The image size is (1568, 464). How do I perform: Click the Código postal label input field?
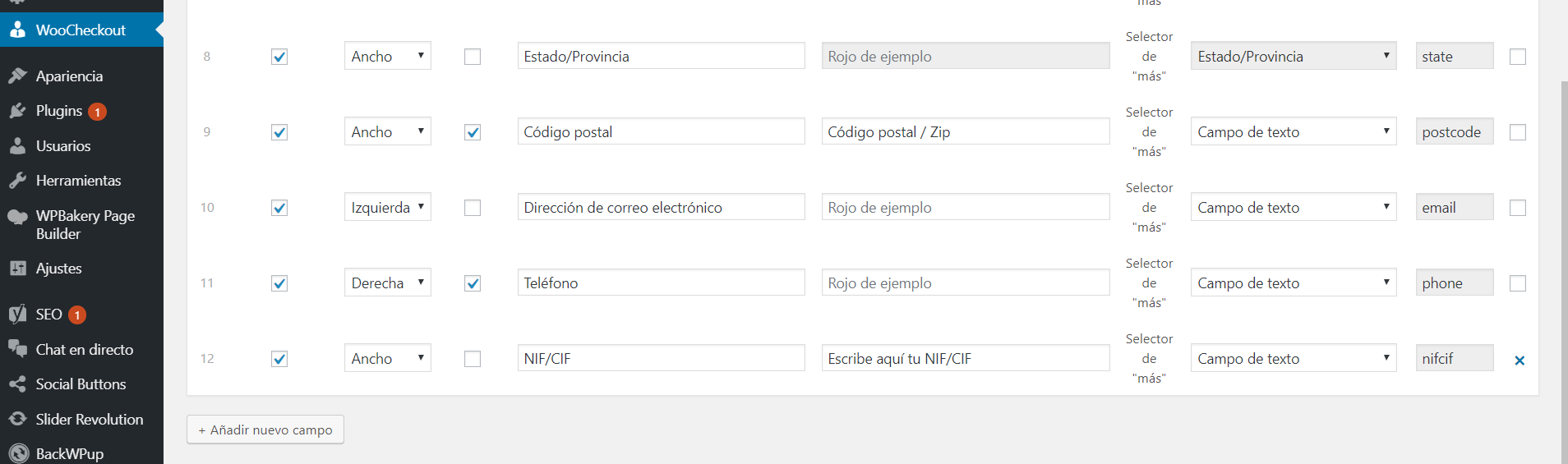pyautogui.click(x=661, y=132)
